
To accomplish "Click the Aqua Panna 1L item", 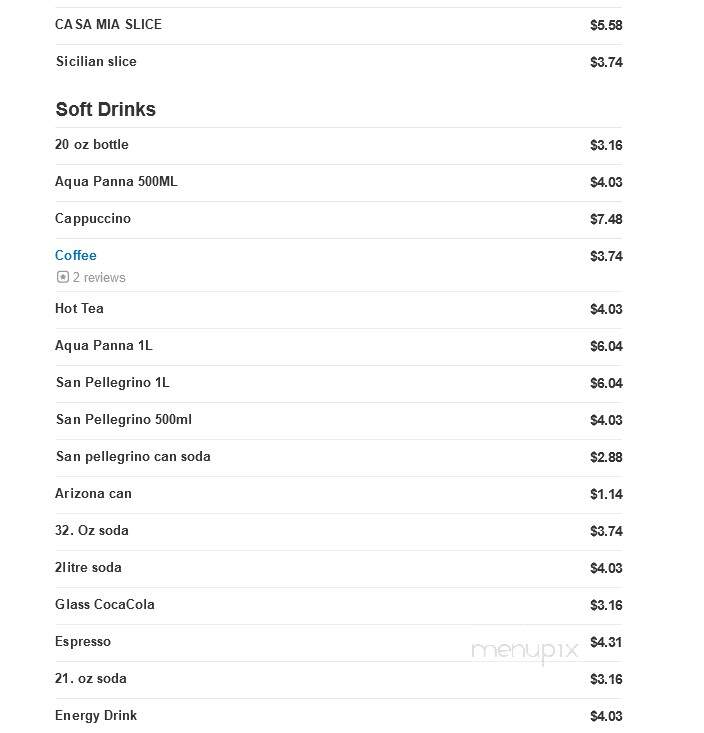I will pos(104,345).
